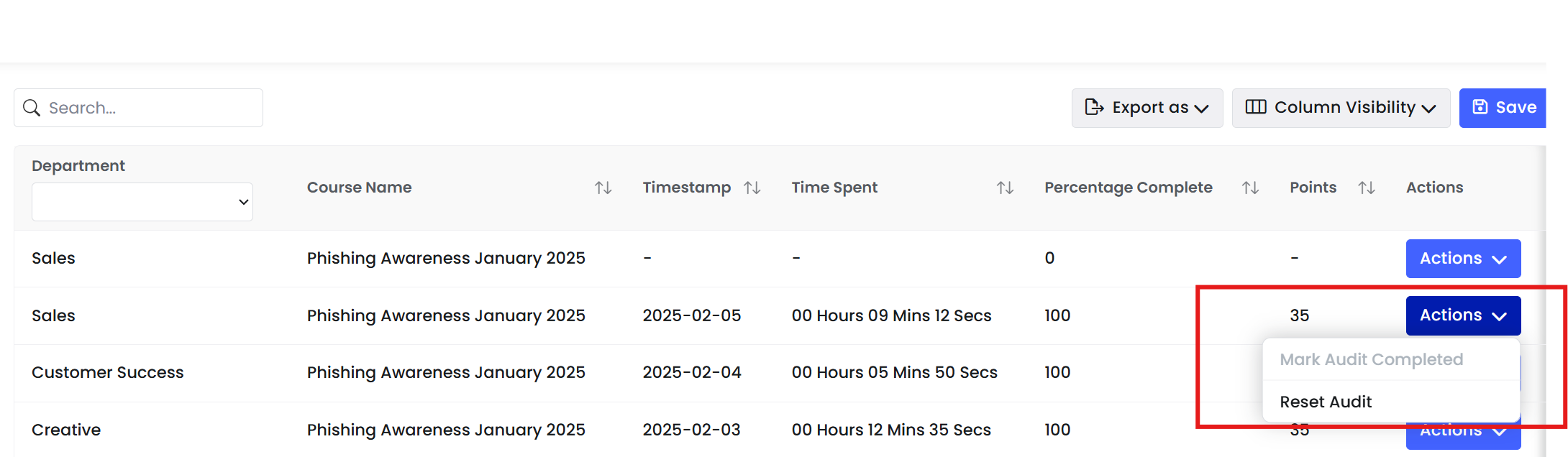Click the Course Name column header
The height and width of the screenshot is (457, 1568).
click(359, 188)
